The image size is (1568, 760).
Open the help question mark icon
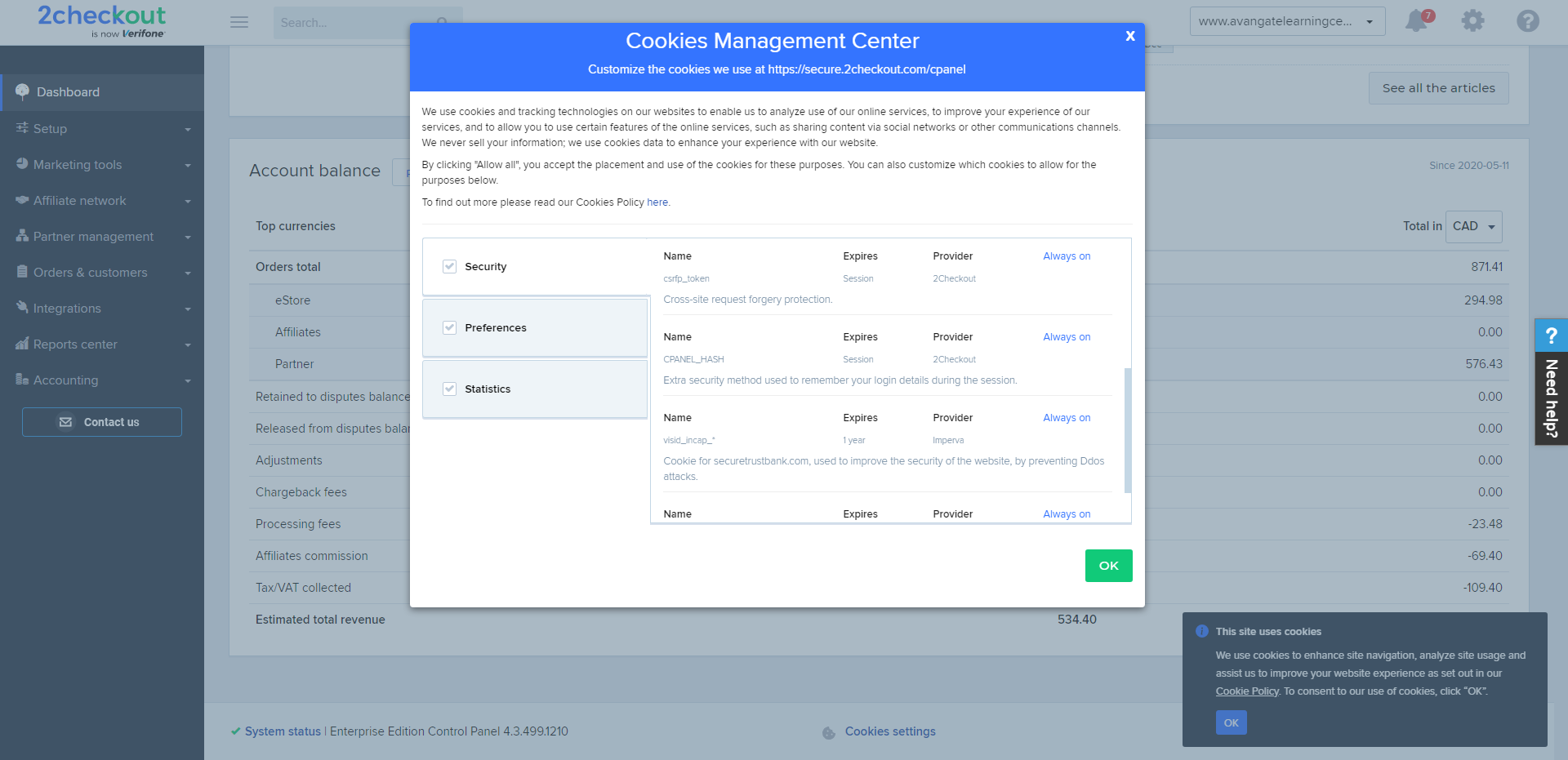(1528, 21)
